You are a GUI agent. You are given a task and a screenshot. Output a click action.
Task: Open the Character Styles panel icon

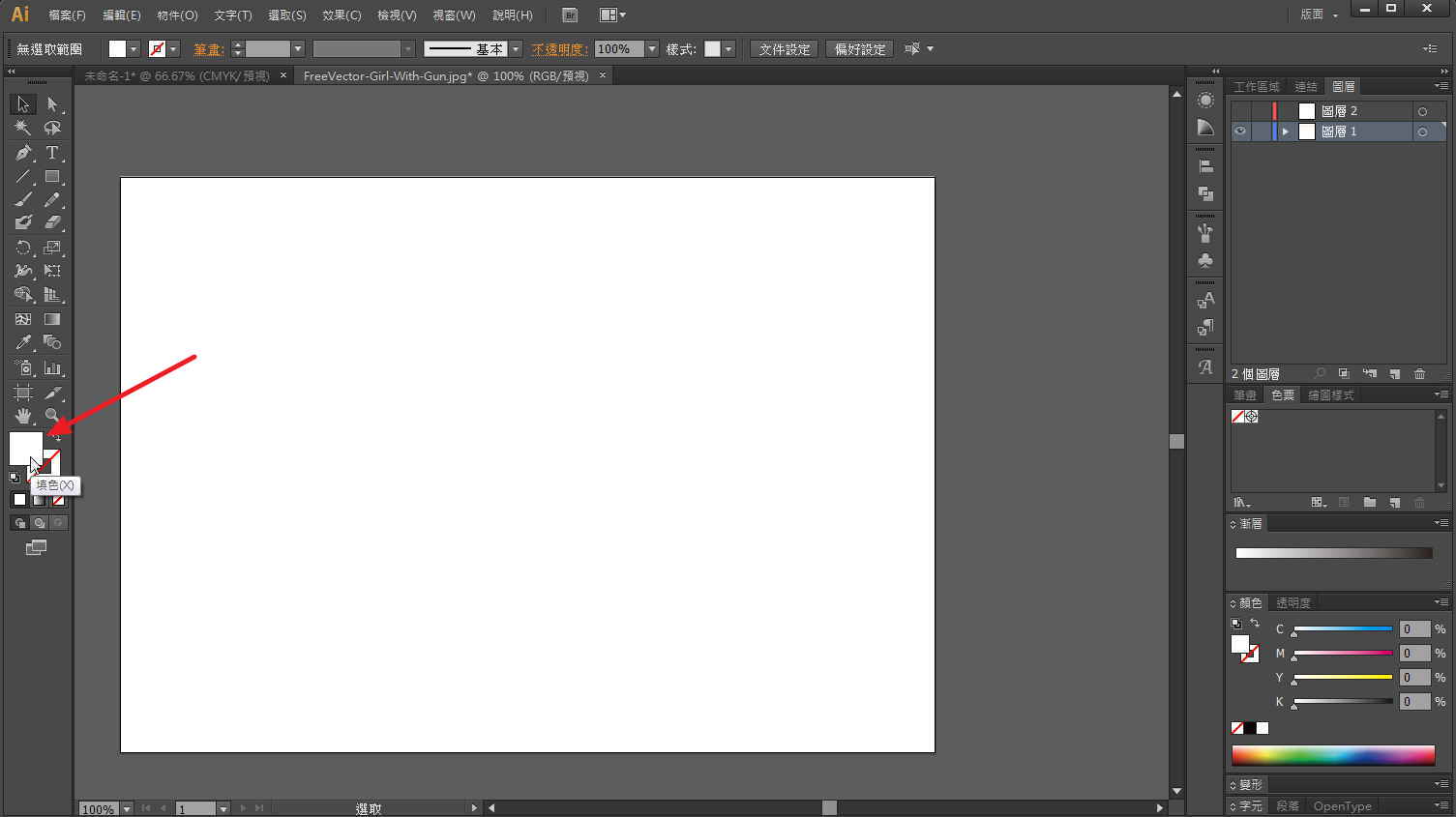tap(1205, 300)
